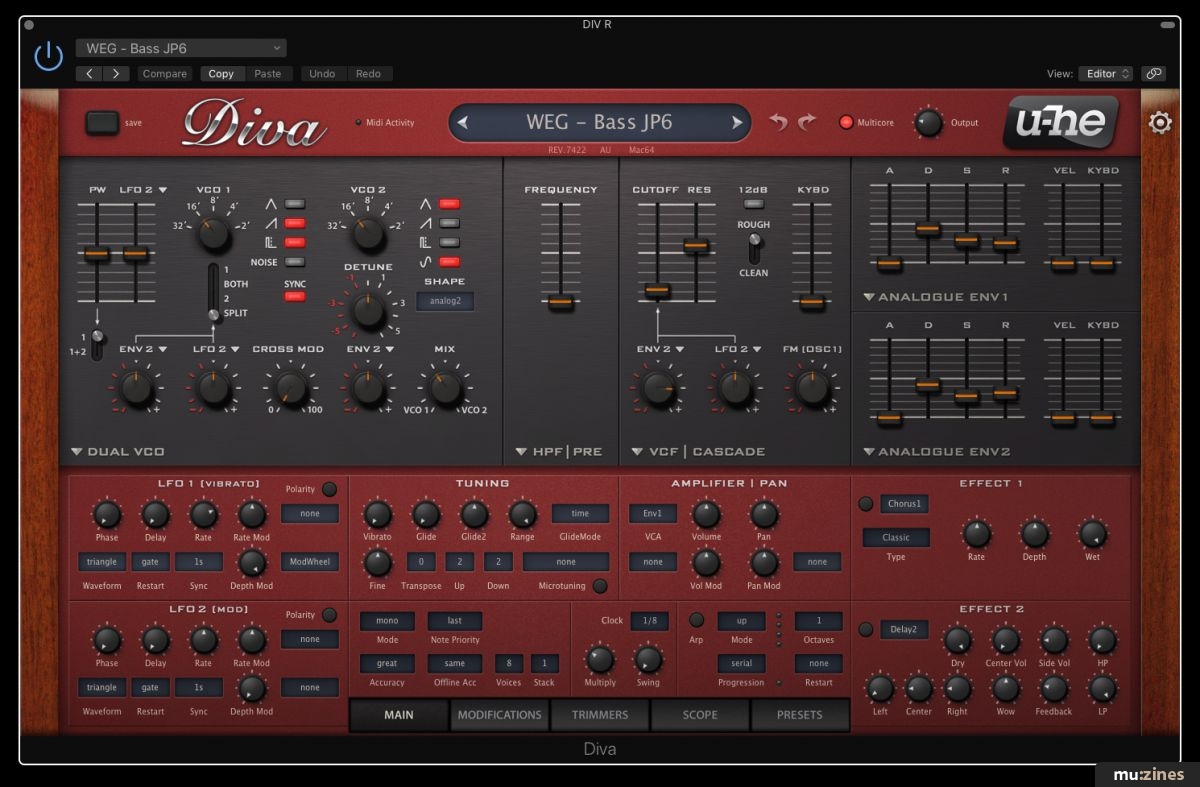Toggle the Multicore button
Image resolution: width=1200 pixels, height=787 pixels.
[x=846, y=123]
